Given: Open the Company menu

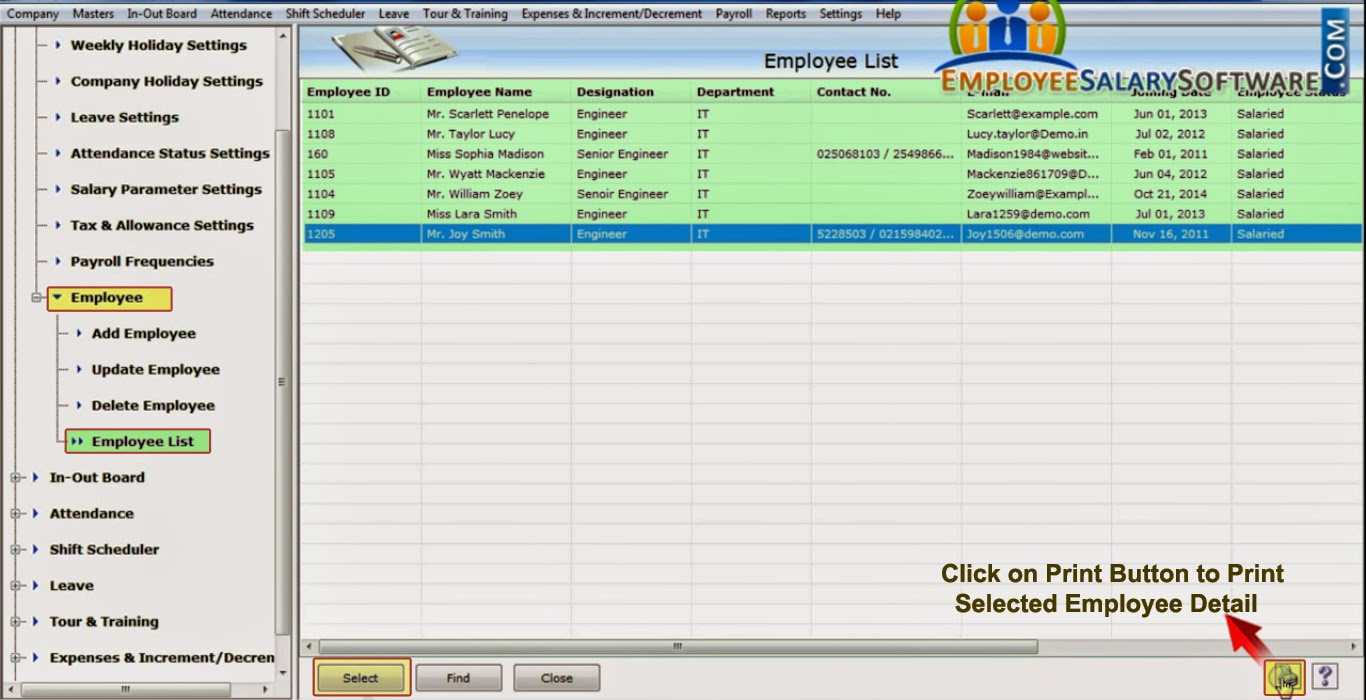Looking at the screenshot, I should pyautogui.click(x=32, y=13).
